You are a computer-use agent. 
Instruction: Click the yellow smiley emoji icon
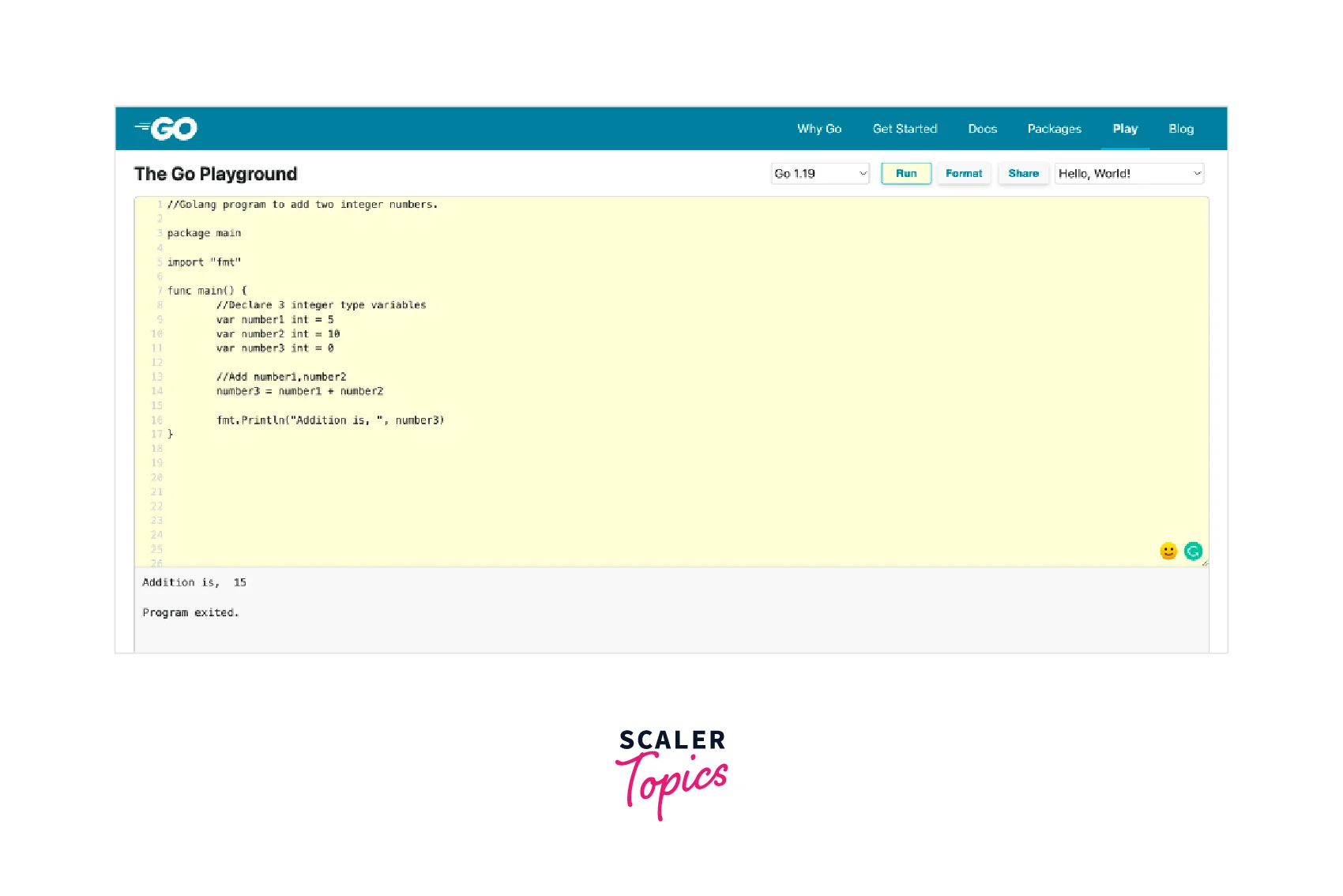[x=1168, y=551]
